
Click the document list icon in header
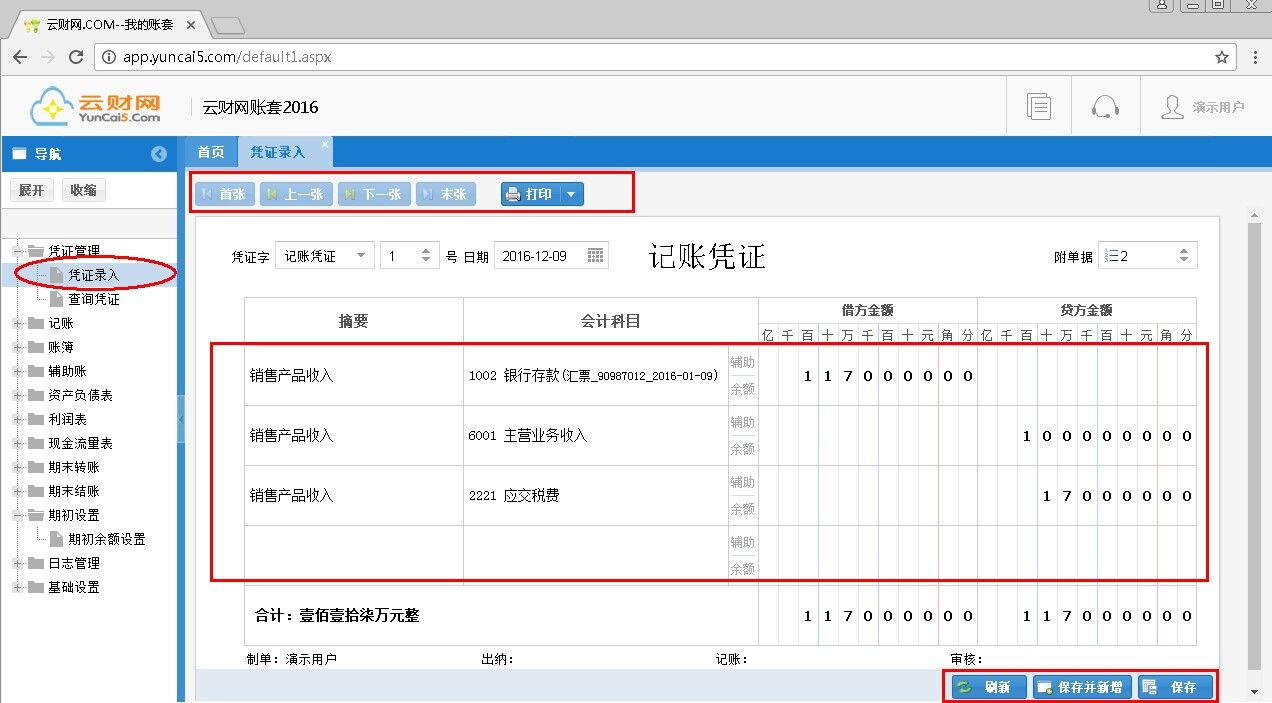1039,107
